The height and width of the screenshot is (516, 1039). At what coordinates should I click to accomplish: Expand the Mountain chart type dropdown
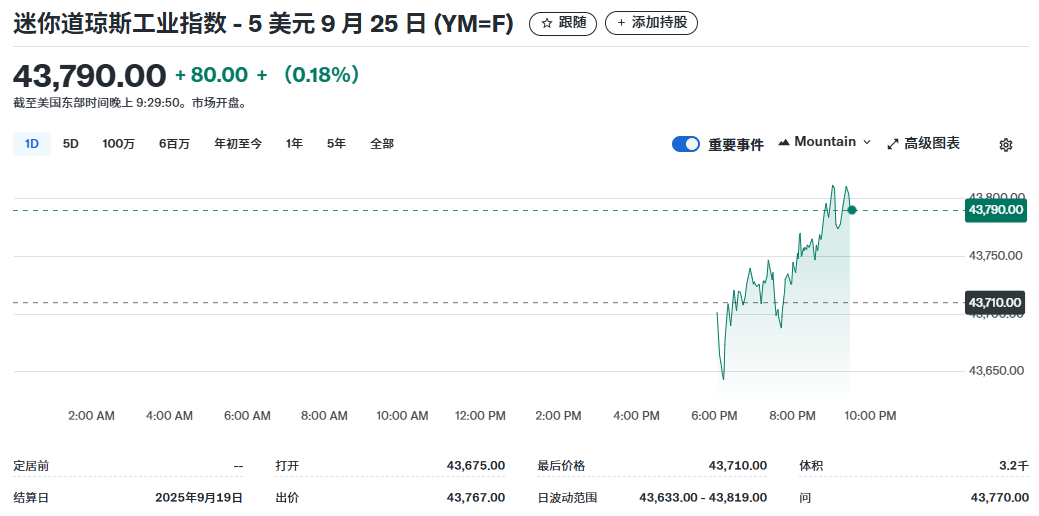(824, 142)
